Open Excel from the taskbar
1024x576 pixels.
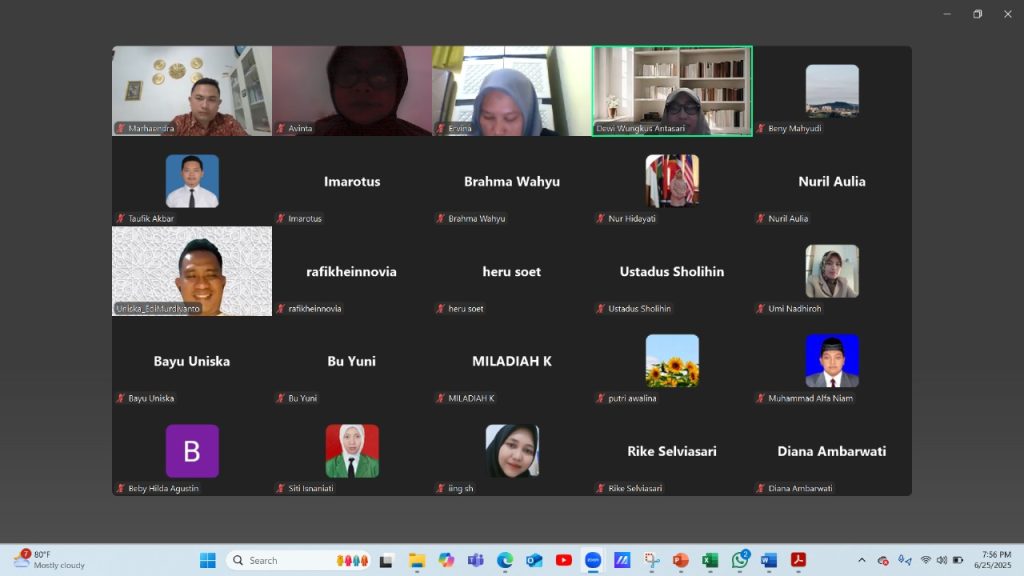710,560
